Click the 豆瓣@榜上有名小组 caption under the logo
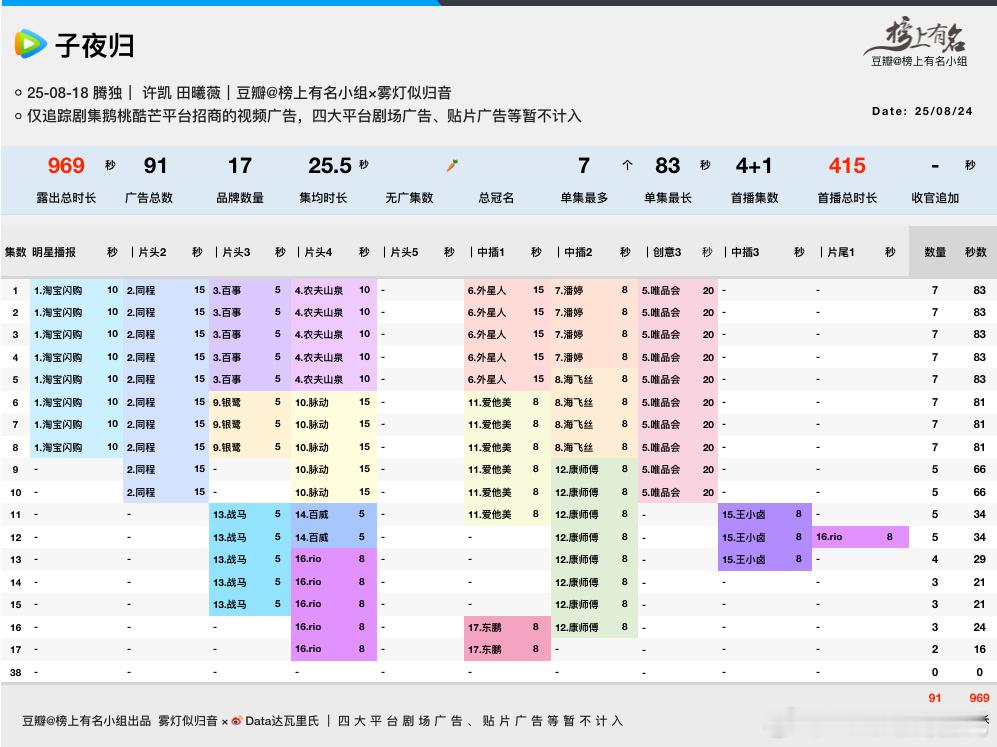This screenshot has height=747, width=997. tap(919, 61)
